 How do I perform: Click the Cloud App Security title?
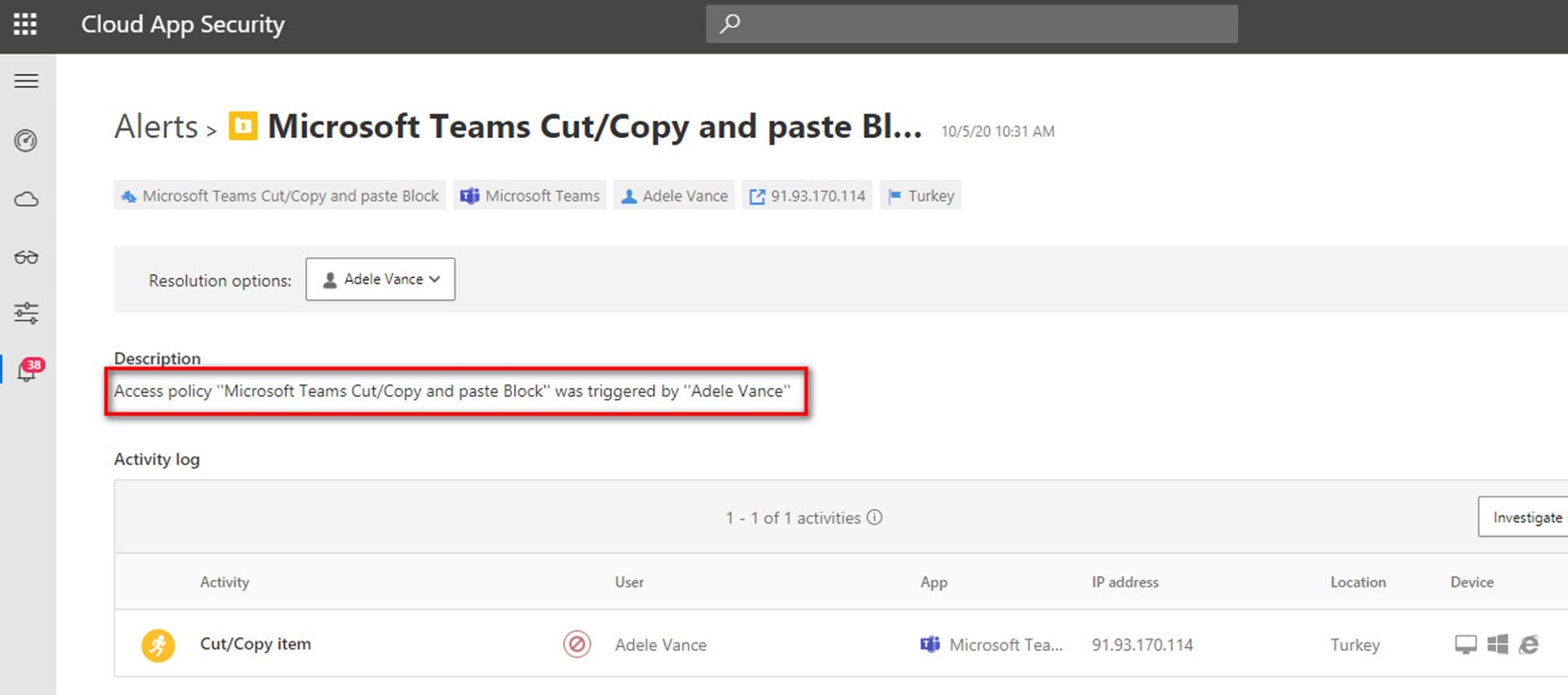[182, 24]
